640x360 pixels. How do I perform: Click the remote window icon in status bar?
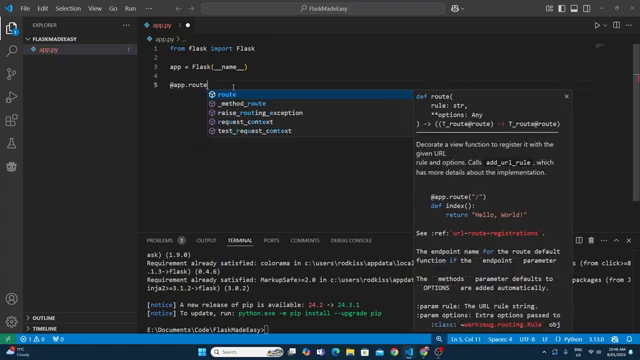[8, 339]
